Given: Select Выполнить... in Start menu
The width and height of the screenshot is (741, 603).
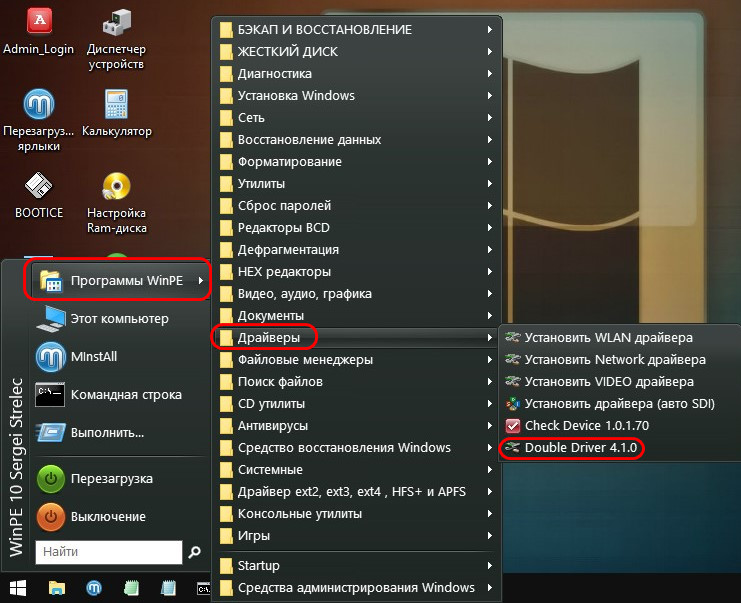Looking at the screenshot, I should click(x=121, y=432).
